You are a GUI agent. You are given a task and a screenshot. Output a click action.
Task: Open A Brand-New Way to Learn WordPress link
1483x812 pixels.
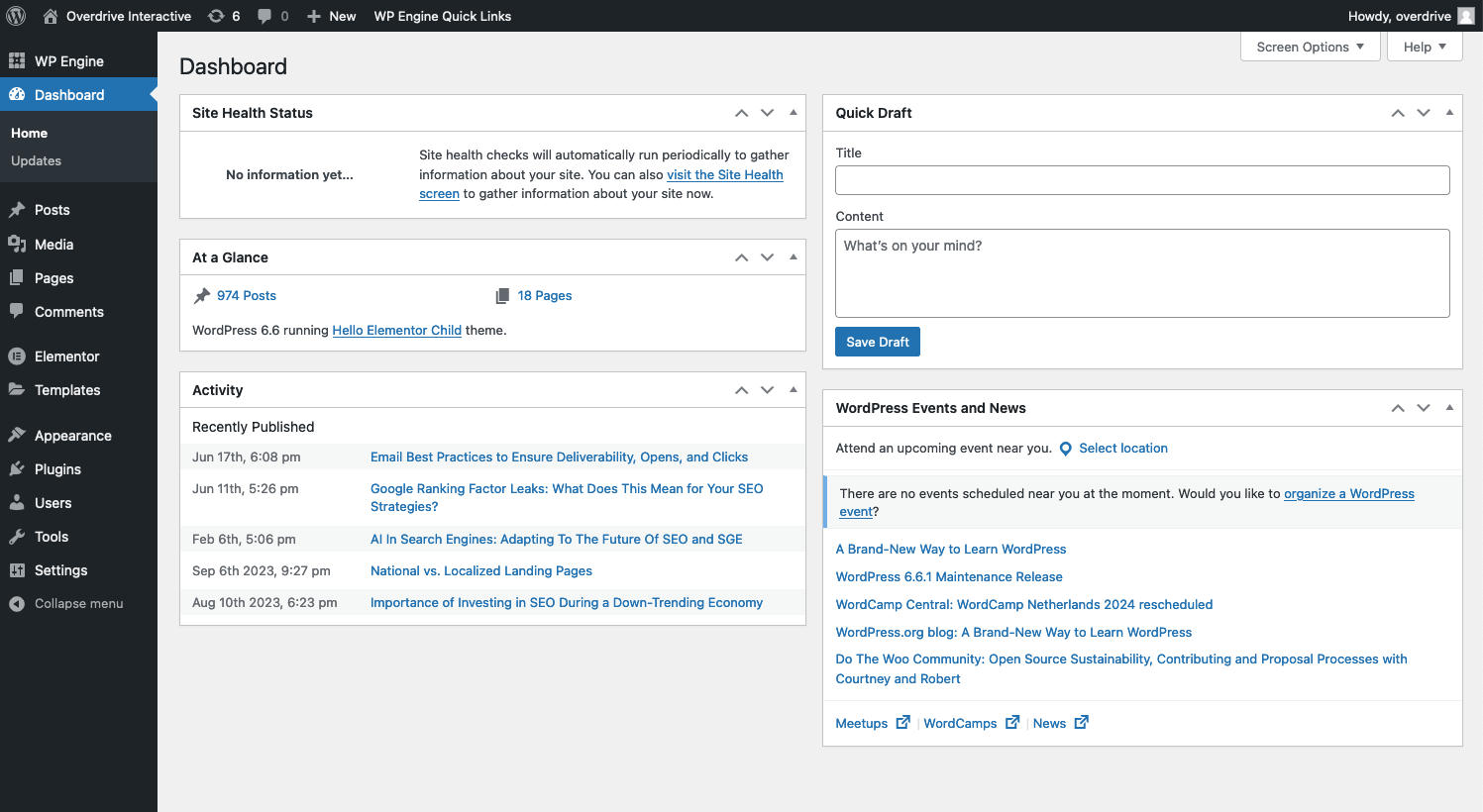951,550
